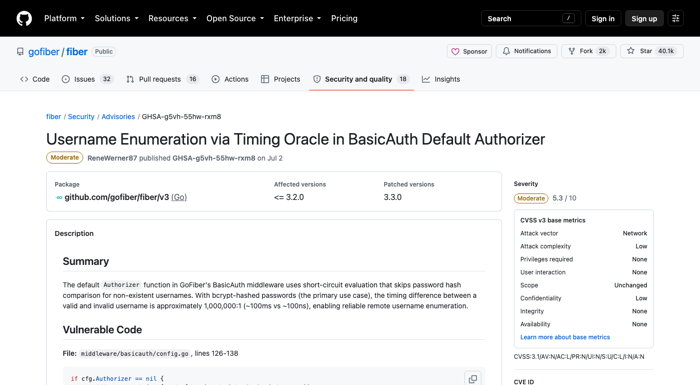Fork the repository
The width and height of the screenshot is (700, 385).
pos(588,51)
